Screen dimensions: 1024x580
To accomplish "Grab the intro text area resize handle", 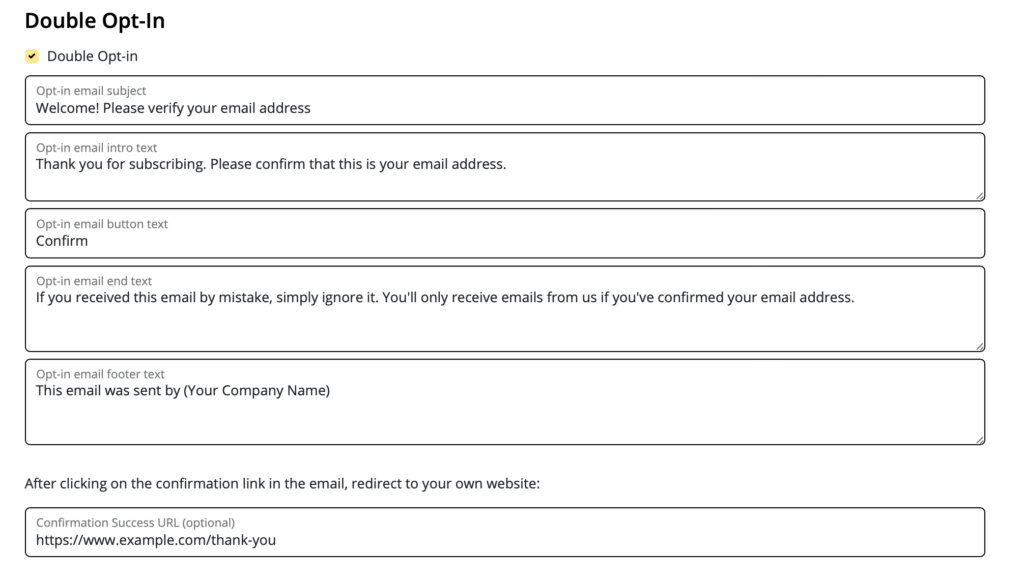I will tap(980, 196).
